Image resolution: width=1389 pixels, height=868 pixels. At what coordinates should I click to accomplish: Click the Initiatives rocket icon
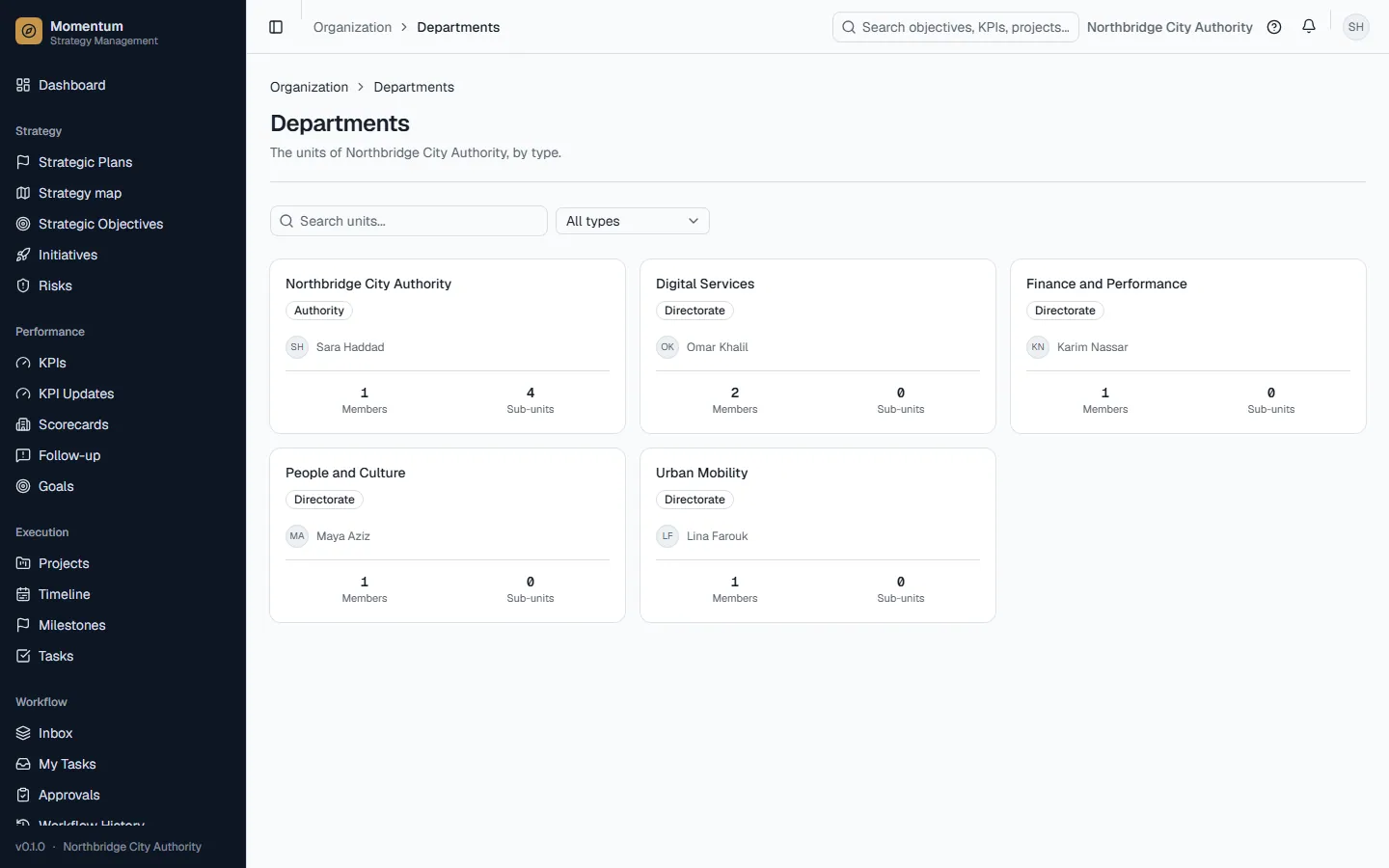23,255
